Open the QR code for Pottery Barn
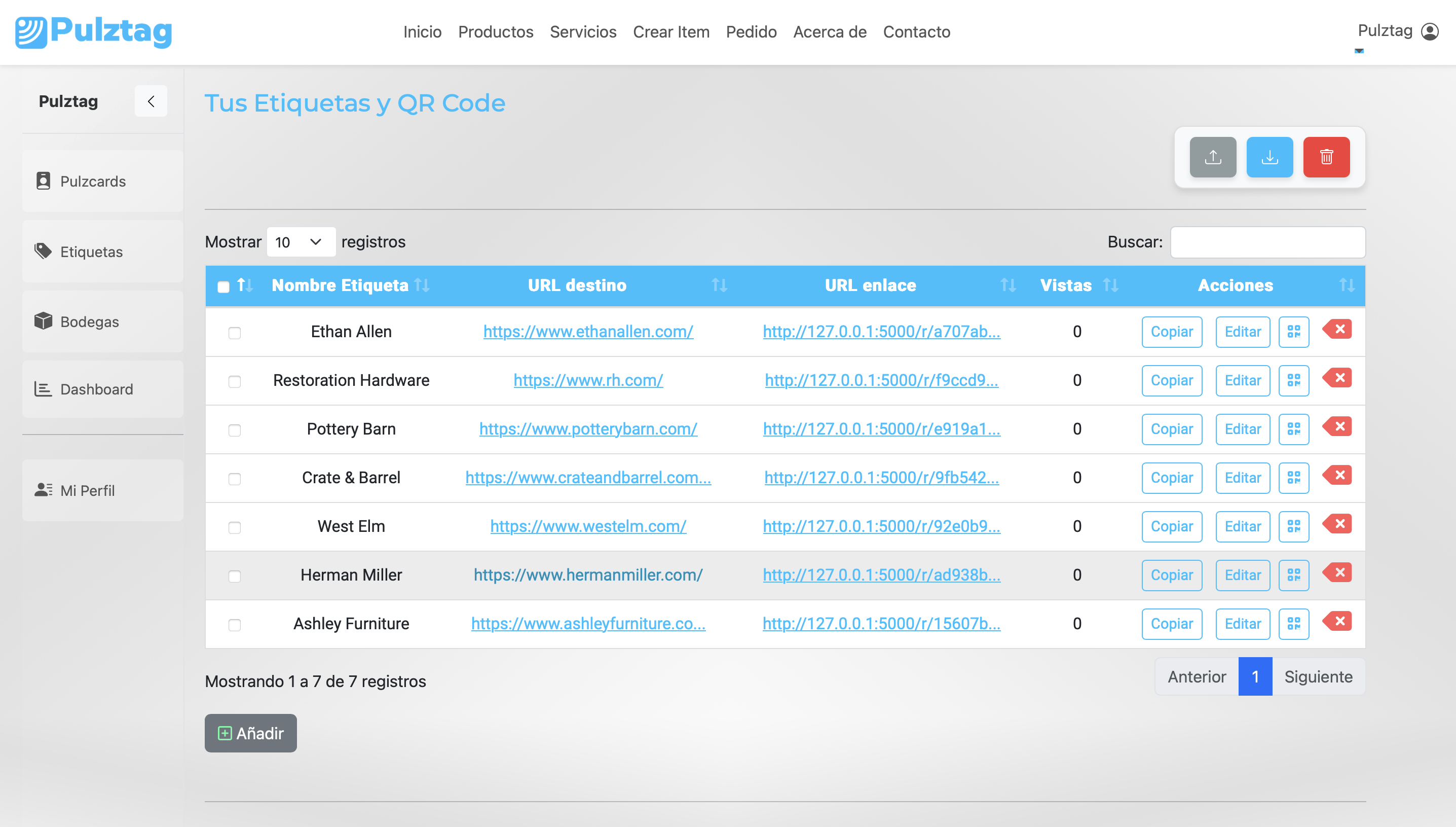Screen dimensions: 1456x827 coord(1294,429)
